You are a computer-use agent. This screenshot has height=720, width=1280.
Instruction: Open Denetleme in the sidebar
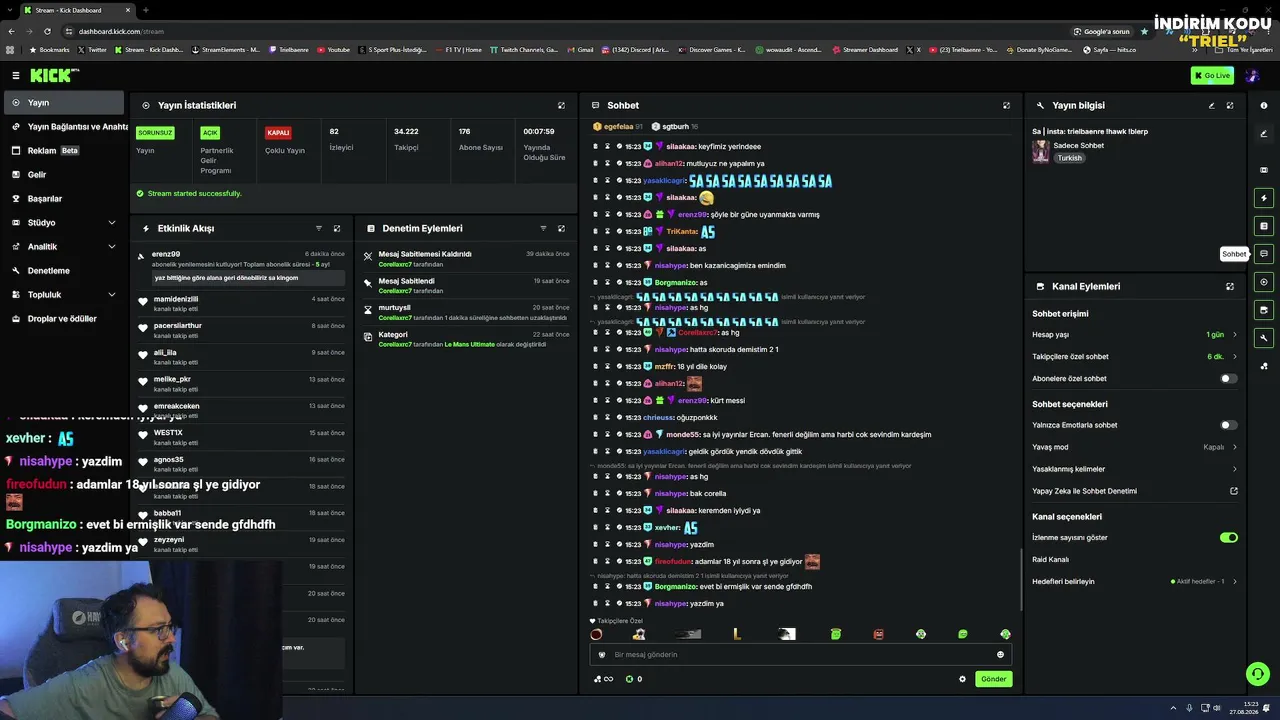(x=64, y=271)
